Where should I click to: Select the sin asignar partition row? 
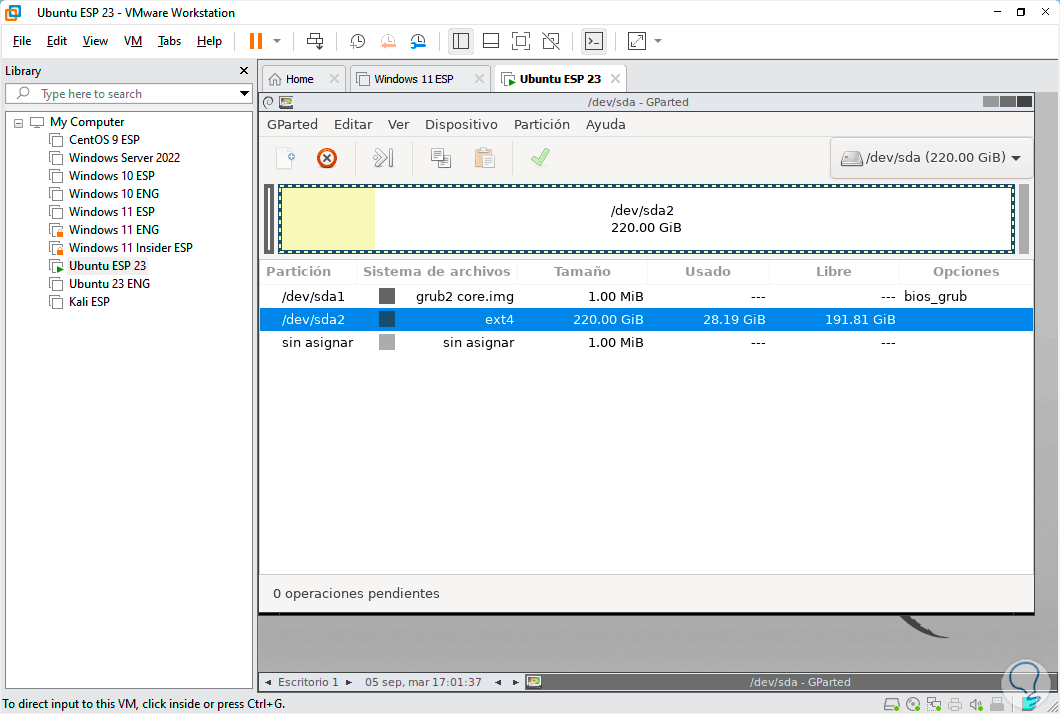[x=646, y=343]
